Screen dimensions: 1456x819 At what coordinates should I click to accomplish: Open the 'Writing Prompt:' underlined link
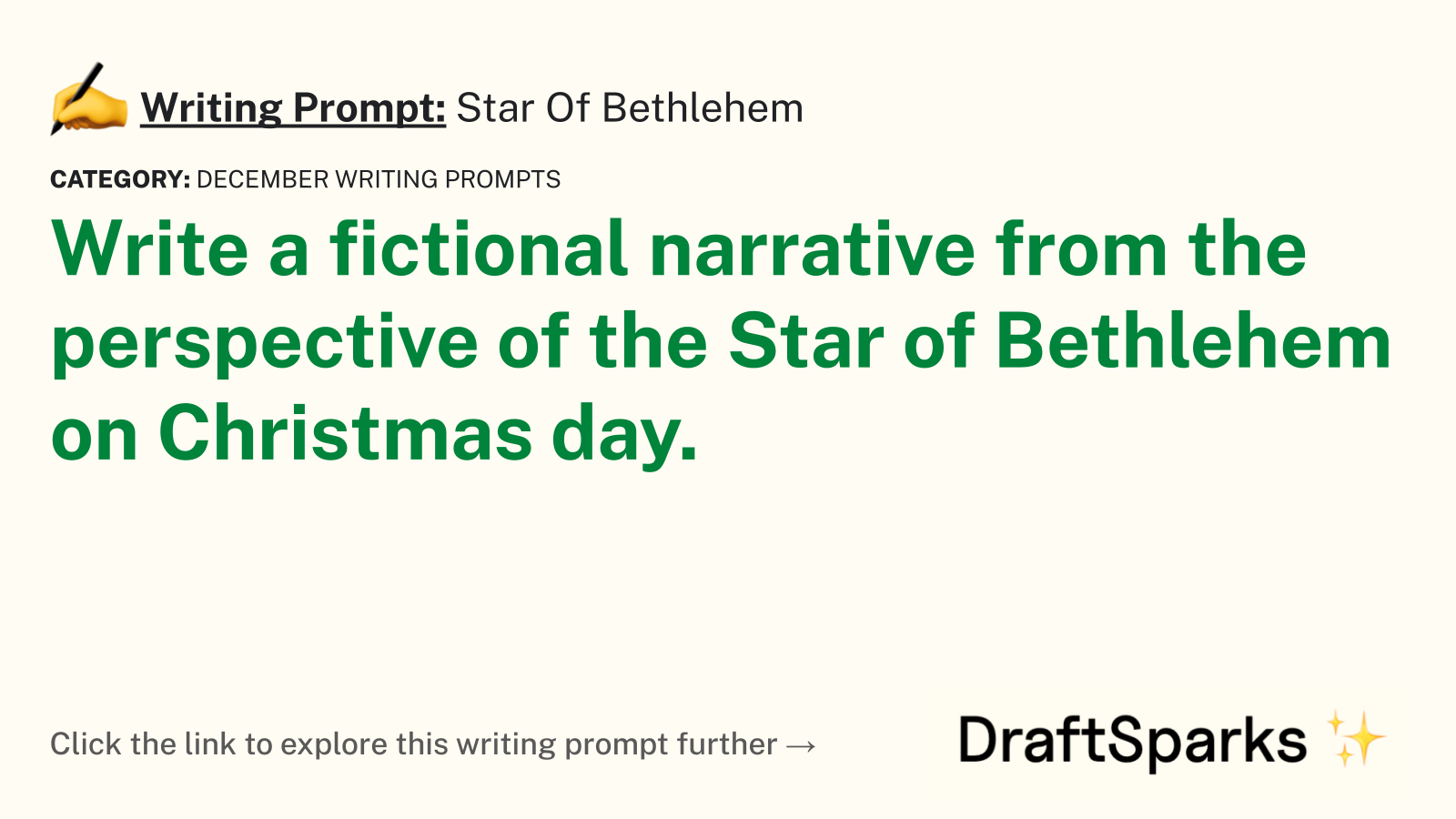click(293, 108)
